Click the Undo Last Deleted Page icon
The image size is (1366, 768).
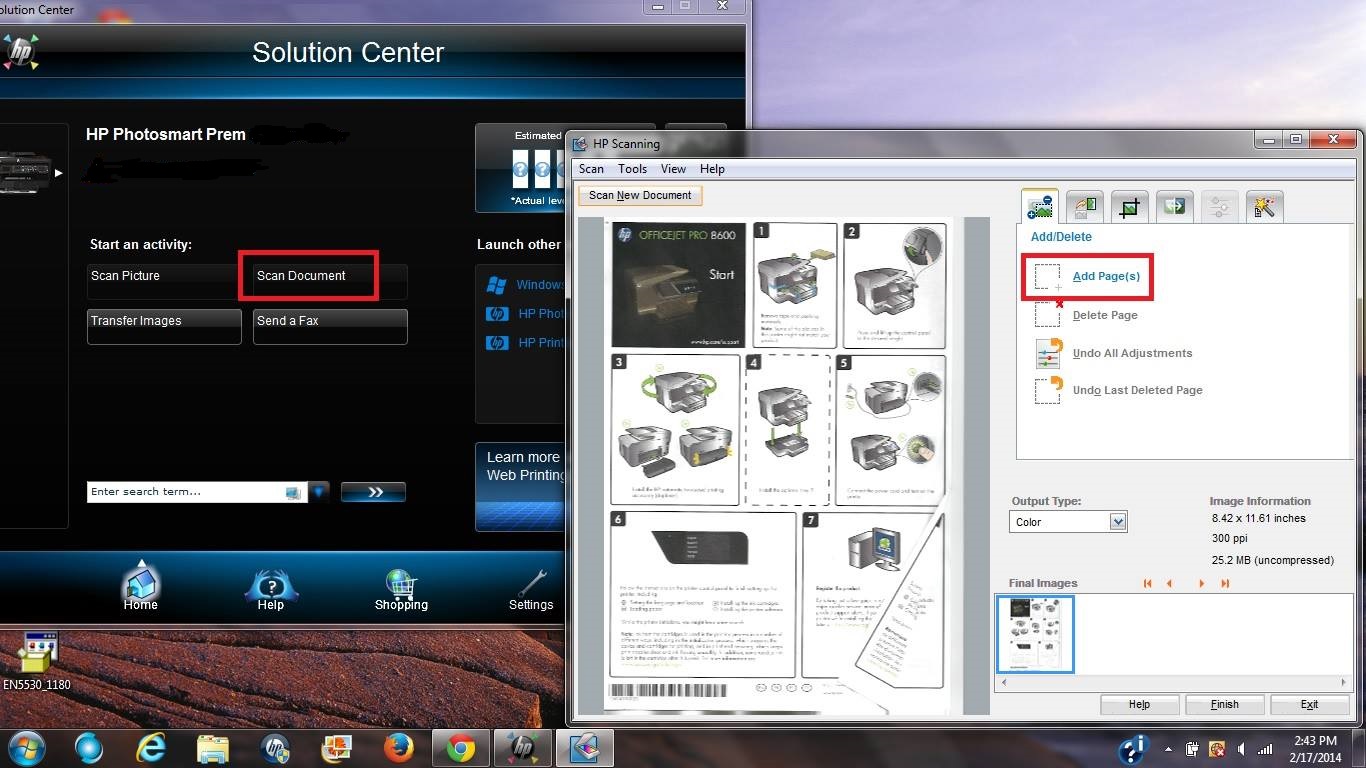coord(1048,390)
